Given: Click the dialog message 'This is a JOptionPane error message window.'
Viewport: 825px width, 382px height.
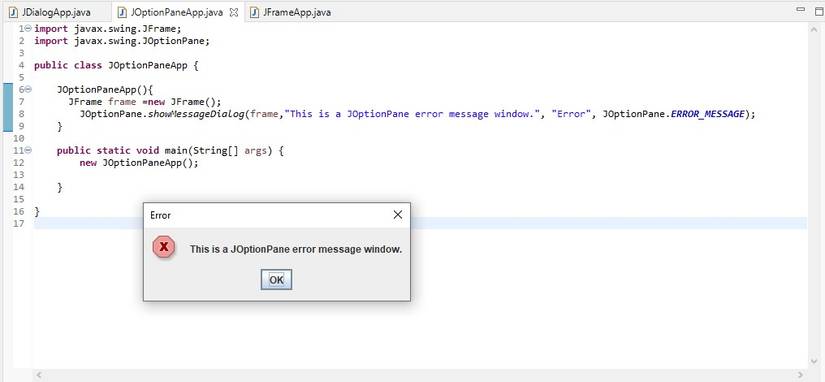Looking at the screenshot, I should [296, 249].
